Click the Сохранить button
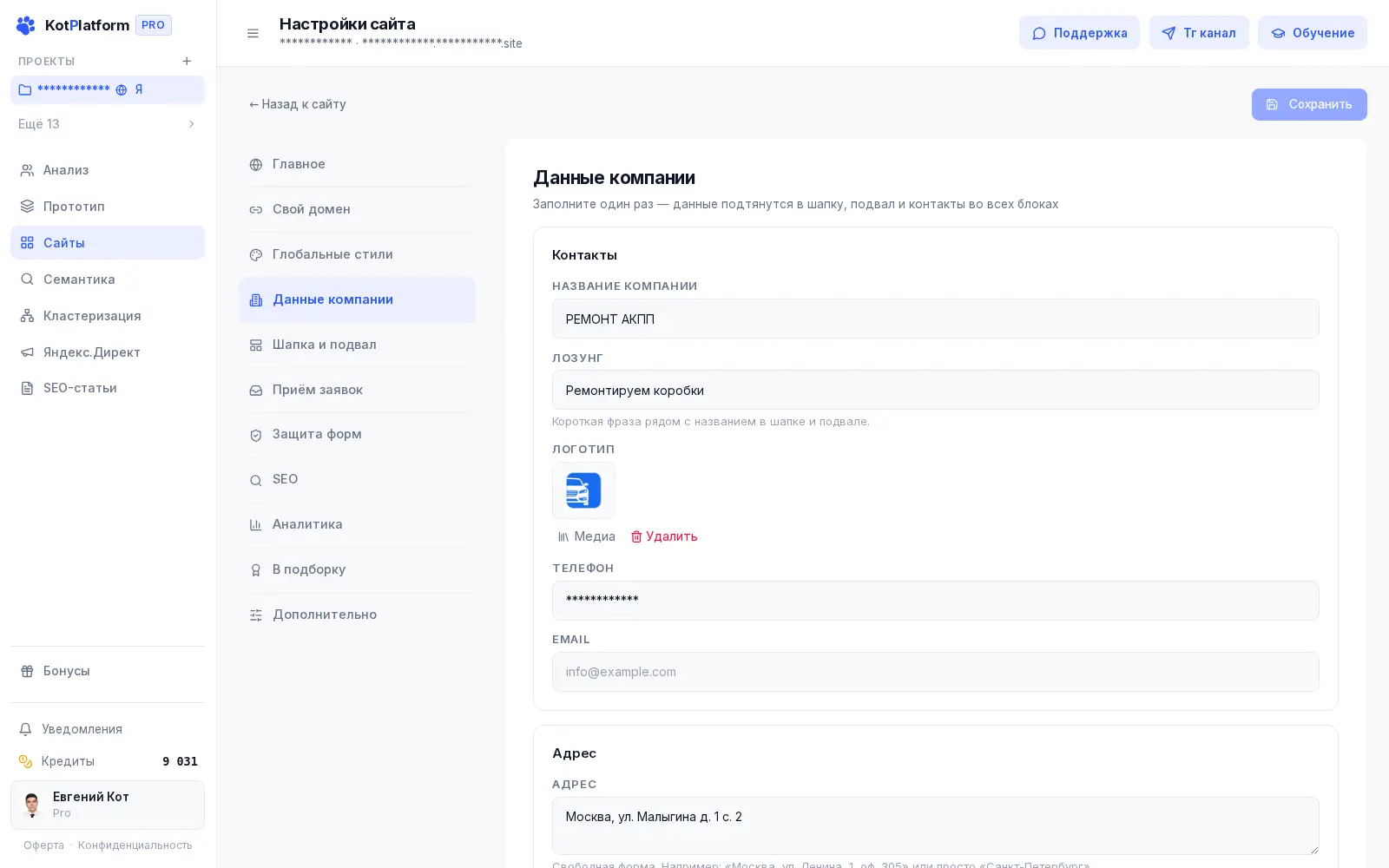Image resolution: width=1389 pixels, height=868 pixels. [x=1309, y=104]
